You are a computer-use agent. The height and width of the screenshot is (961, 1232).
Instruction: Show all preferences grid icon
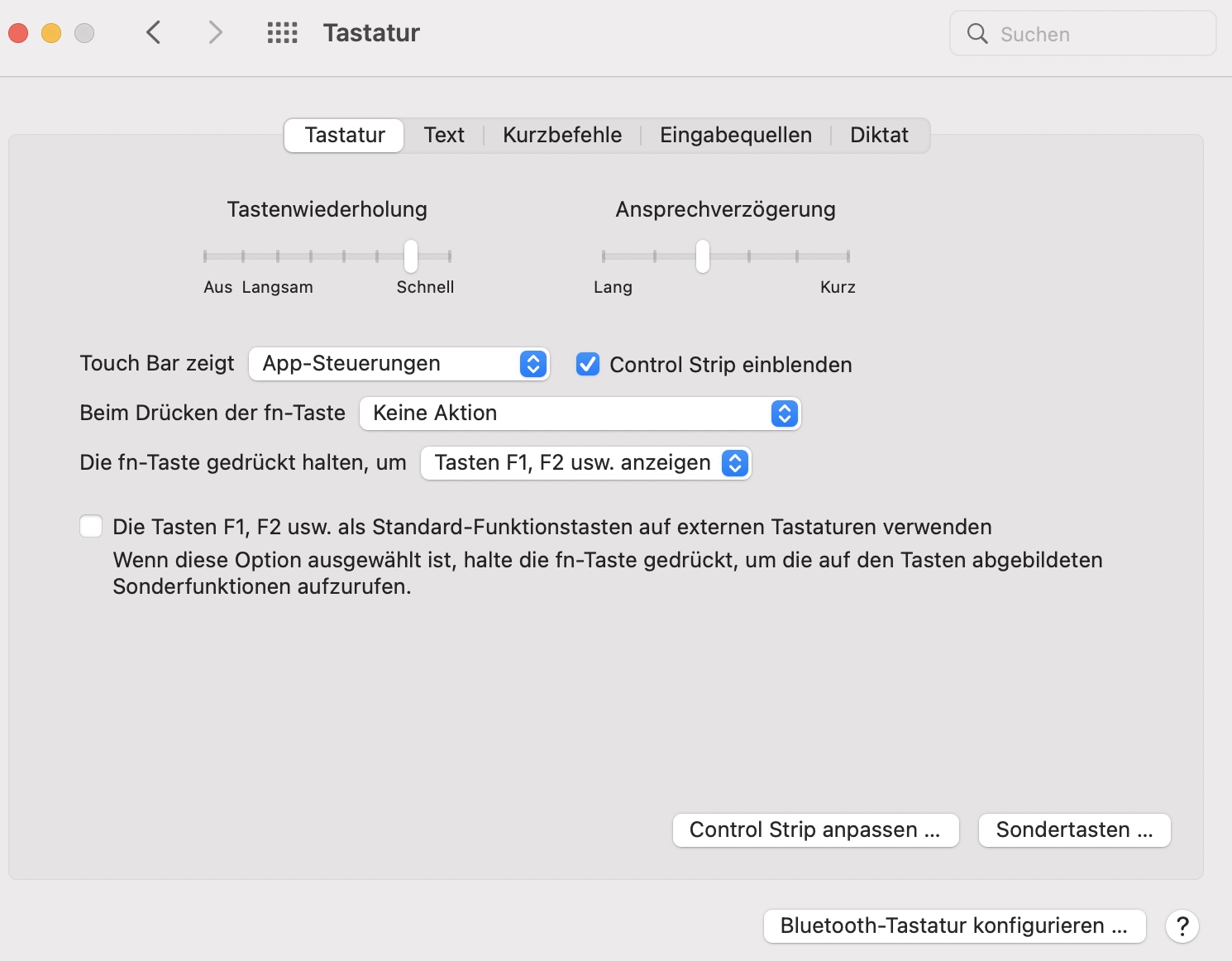coord(282,33)
